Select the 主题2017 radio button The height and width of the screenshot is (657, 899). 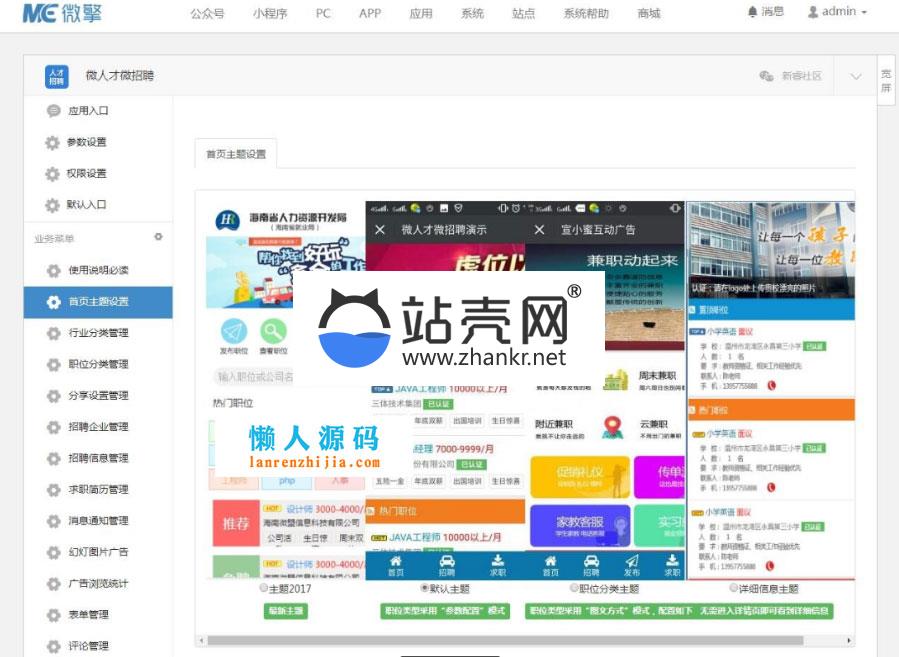[x=264, y=588]
